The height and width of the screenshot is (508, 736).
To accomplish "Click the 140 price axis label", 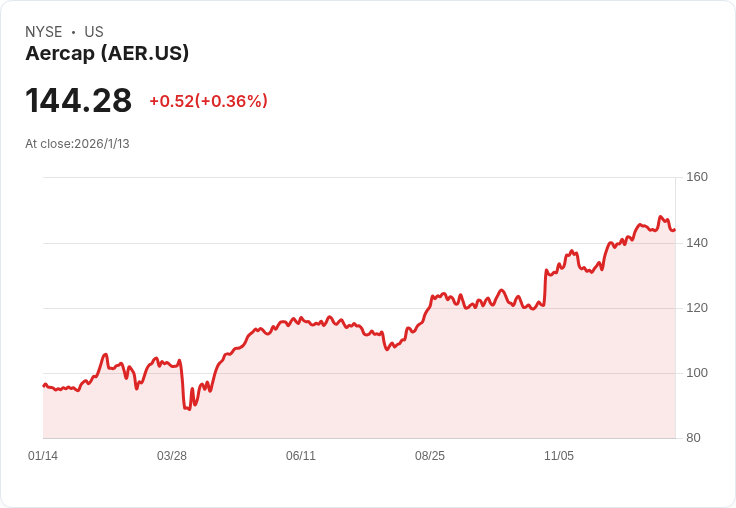I will click(x=697, y=243).
